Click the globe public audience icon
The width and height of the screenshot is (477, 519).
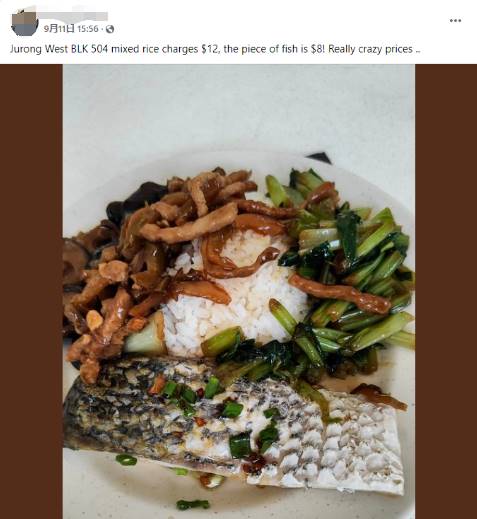coord(110,29)
